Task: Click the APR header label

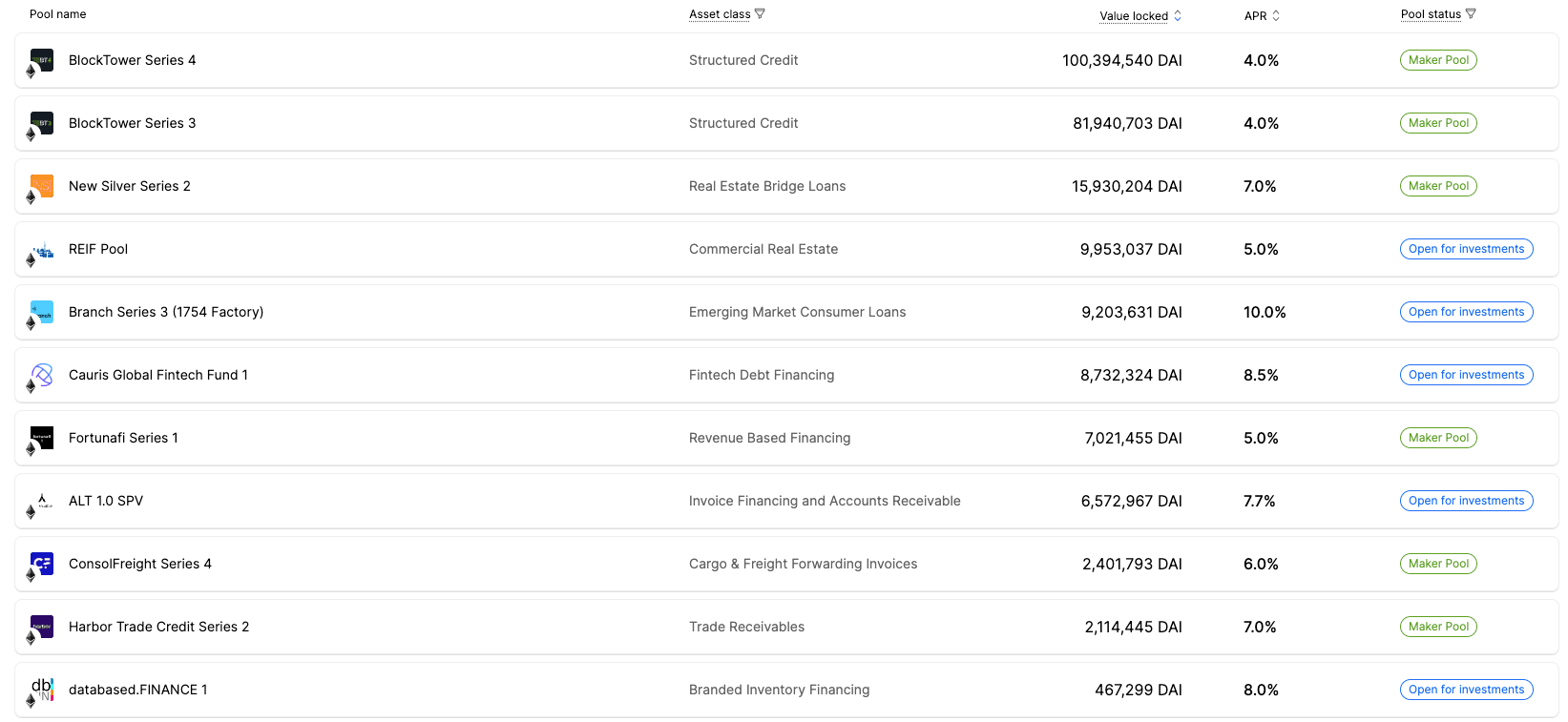Action: [x=1255, y=15]
